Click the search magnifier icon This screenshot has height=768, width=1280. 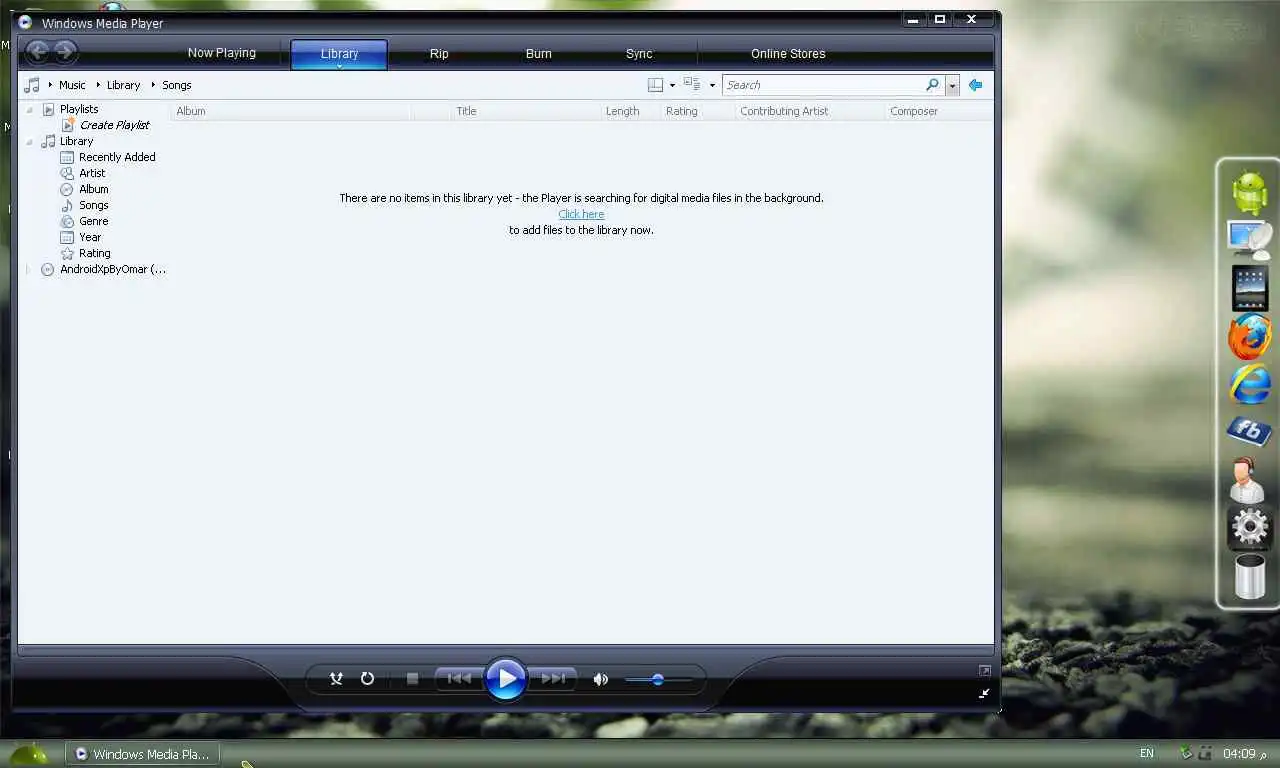[932, 85]
